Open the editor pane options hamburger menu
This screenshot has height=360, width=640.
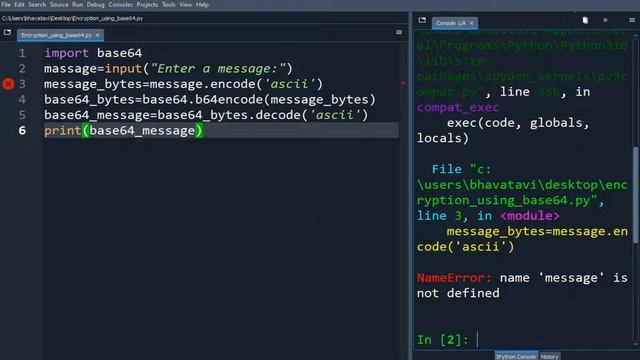pos(399,32)
